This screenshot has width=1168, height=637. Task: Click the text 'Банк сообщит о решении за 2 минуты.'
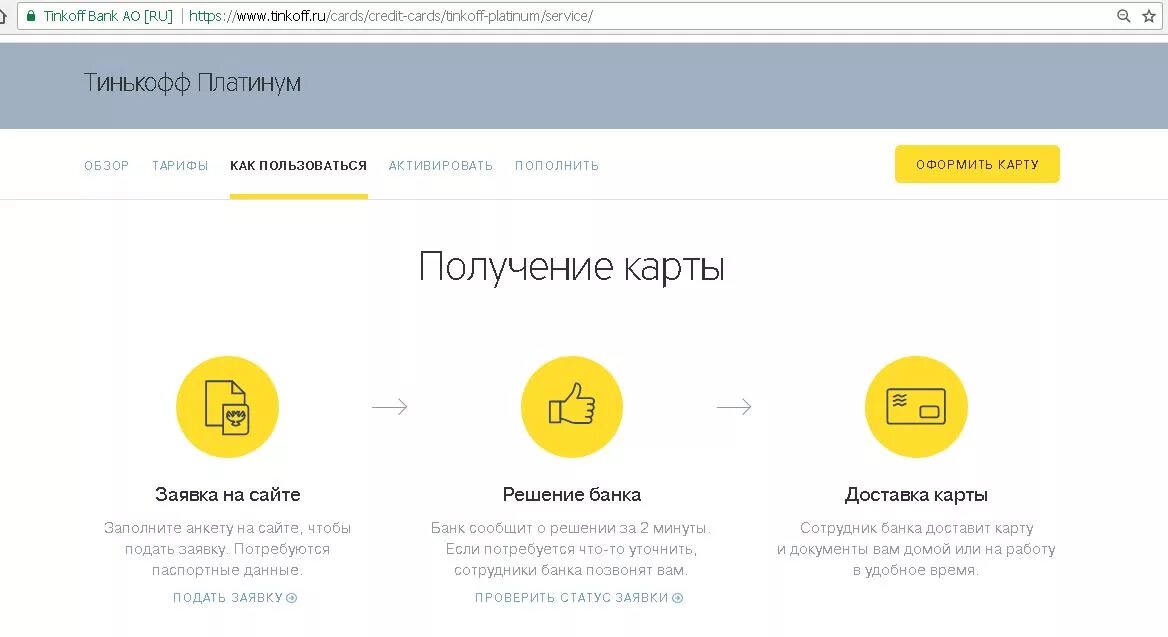pyautogui.click(x=571, y=528)
